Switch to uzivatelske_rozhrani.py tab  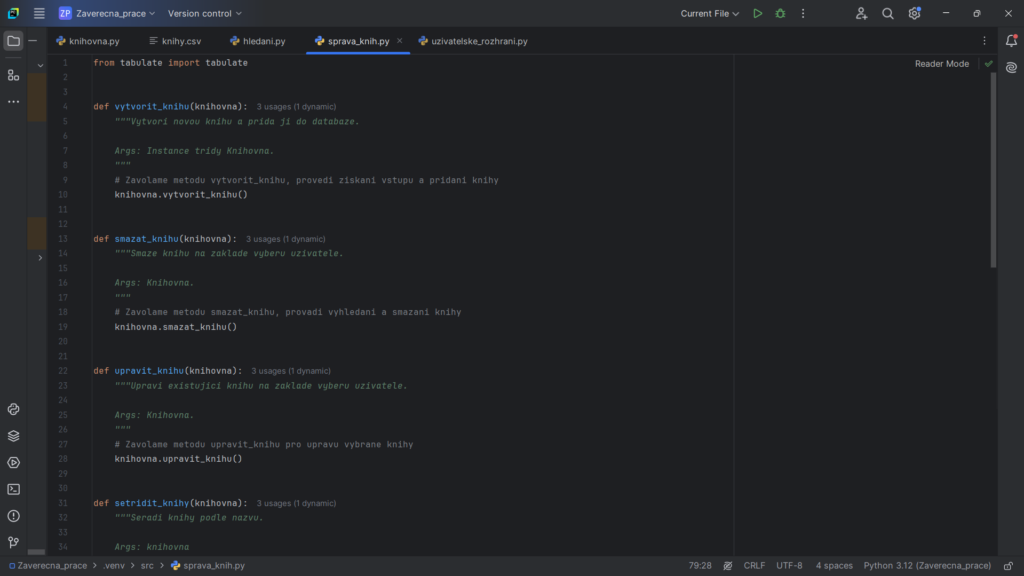click(473, 41)
